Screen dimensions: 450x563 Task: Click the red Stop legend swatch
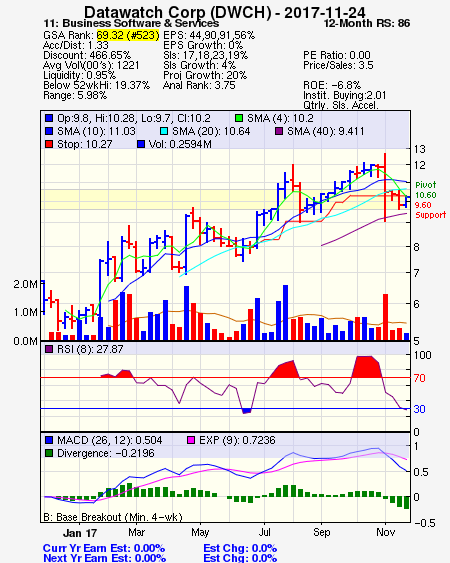[49, 144]
